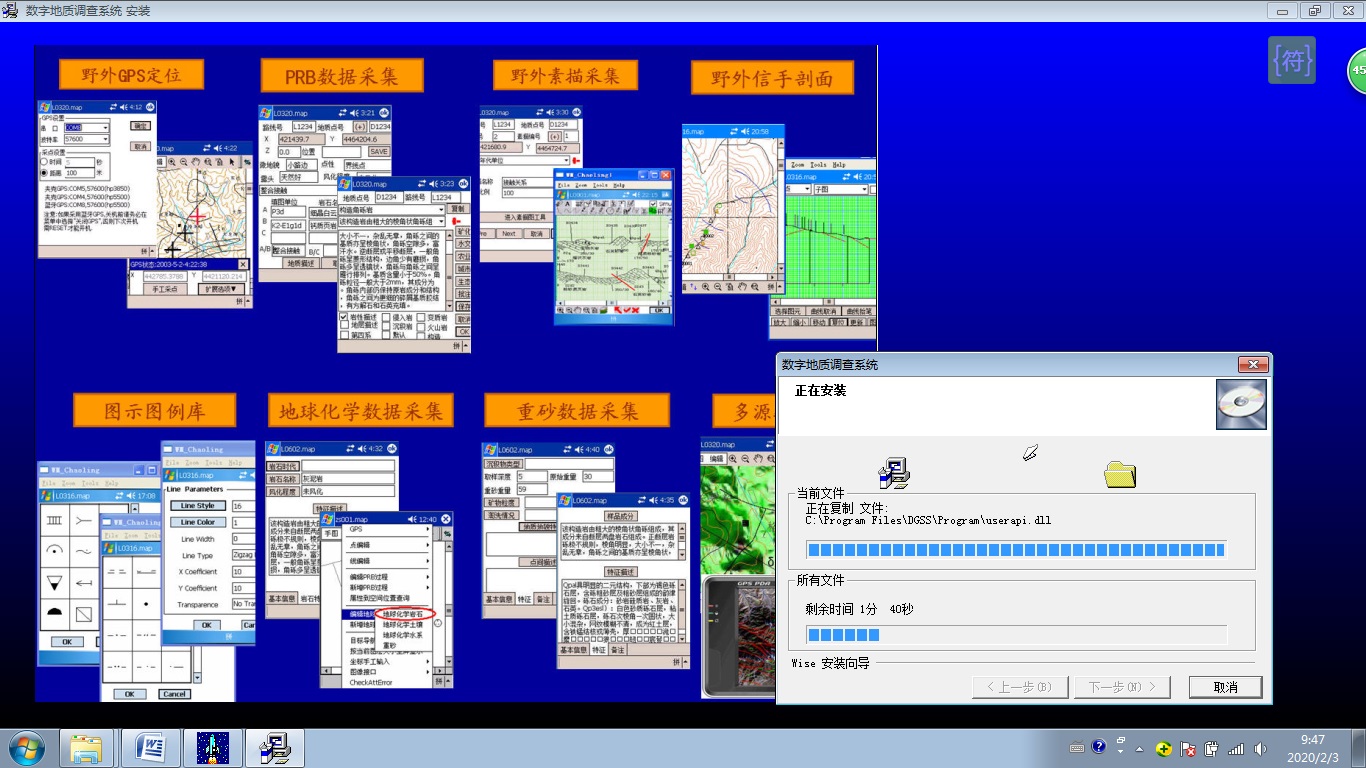Image resolution: width=1366 pixels, height=768 pixels.
Task: Click the power plug tray icon
Action: [x=1211, y=748]
